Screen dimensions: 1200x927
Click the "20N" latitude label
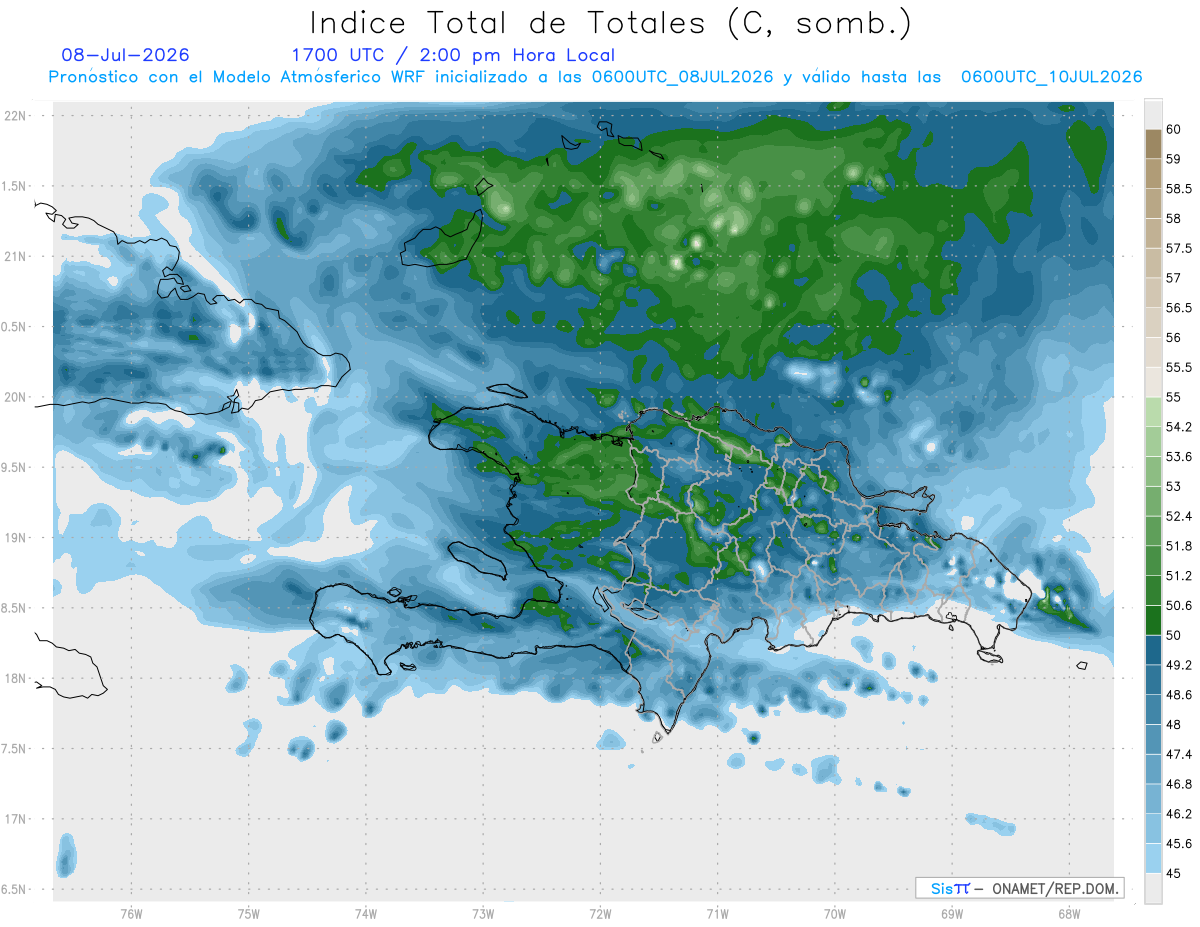[15, 397]
